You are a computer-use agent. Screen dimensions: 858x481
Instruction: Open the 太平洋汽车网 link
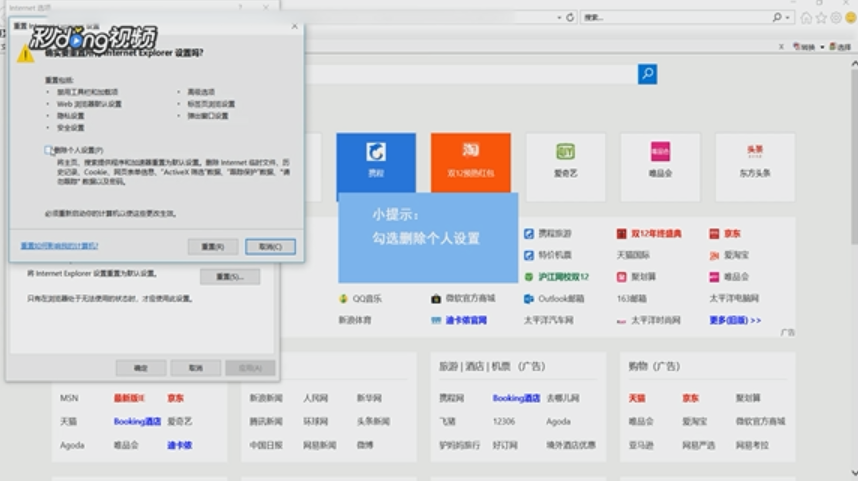pyautogui.click(x=548, y=320)
